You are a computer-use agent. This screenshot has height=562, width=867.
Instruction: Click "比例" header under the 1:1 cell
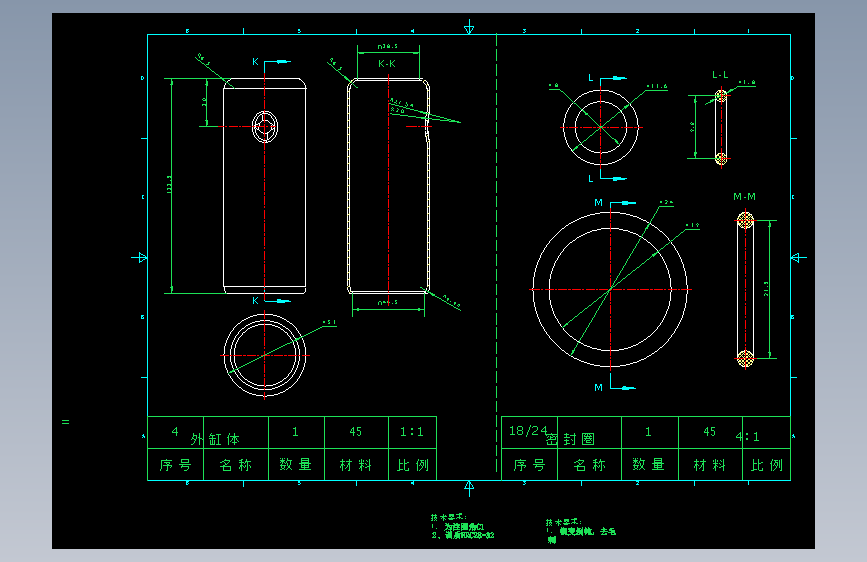412,465
